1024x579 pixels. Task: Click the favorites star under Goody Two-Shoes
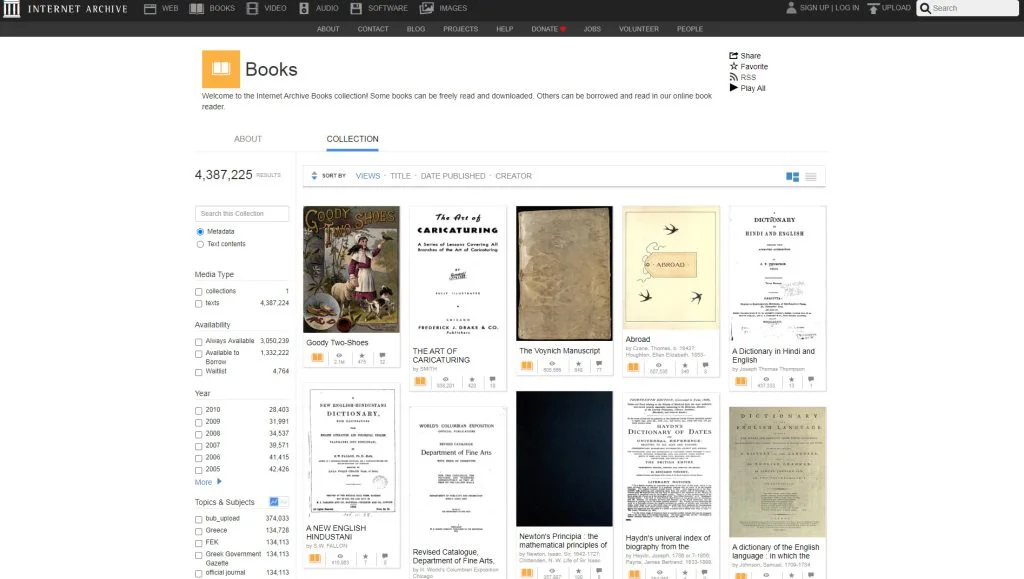click(x=362, y=356)
